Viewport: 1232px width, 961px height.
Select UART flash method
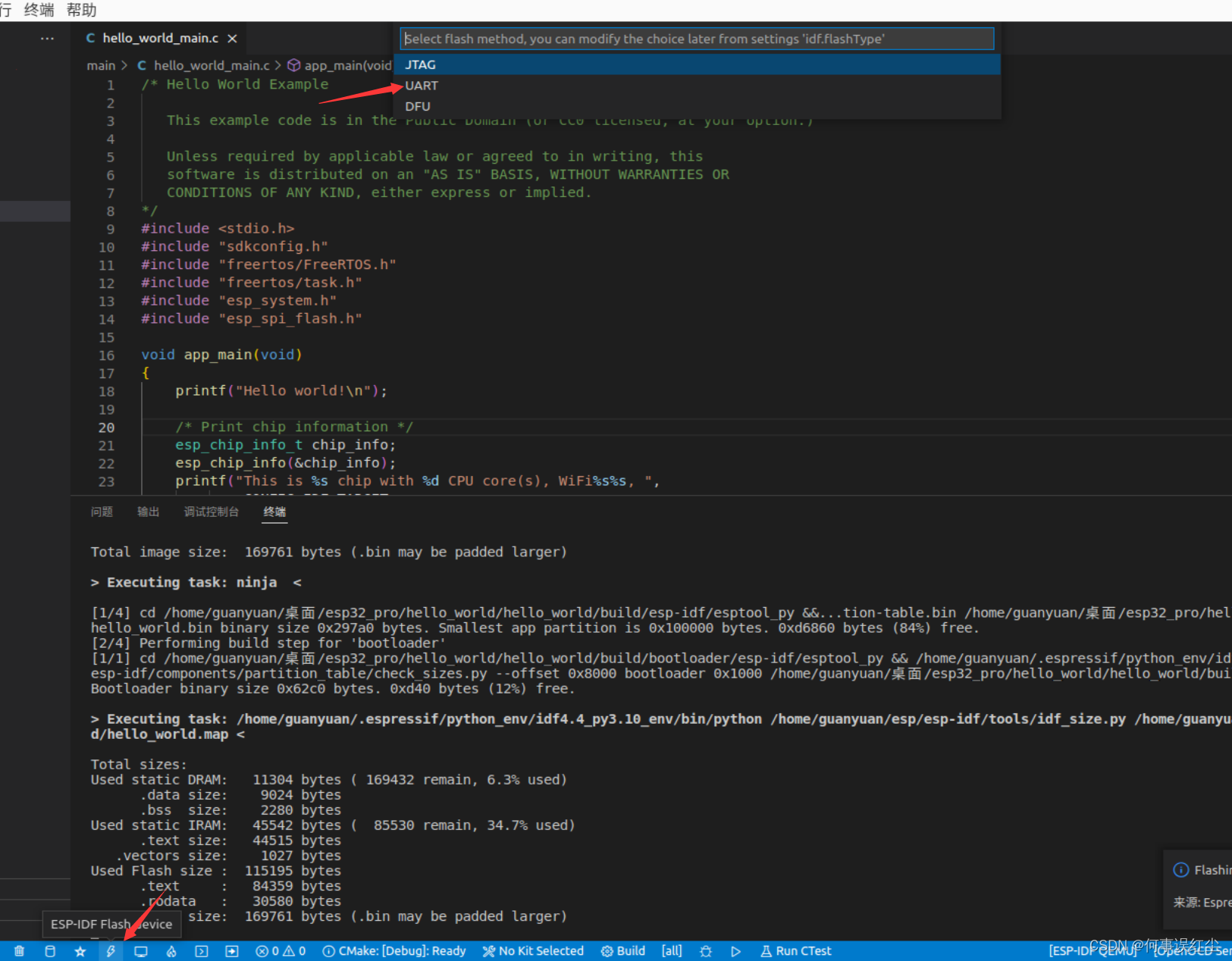[x=698, y=86]
